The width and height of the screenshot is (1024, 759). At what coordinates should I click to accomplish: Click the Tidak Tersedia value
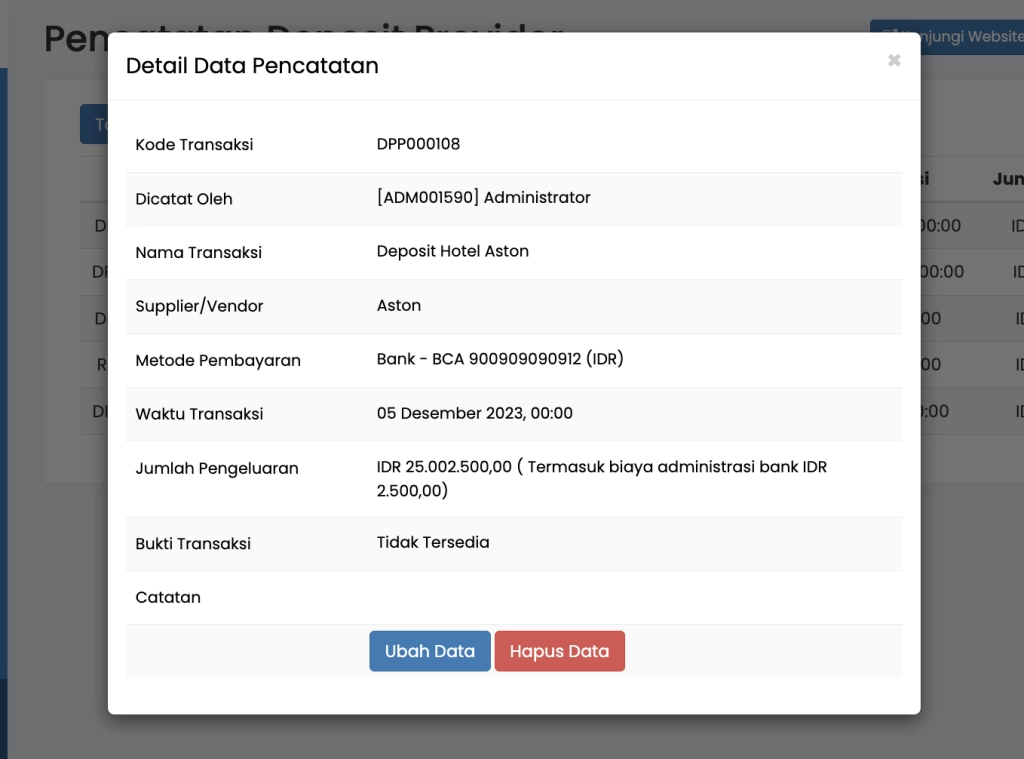(433, 543)
